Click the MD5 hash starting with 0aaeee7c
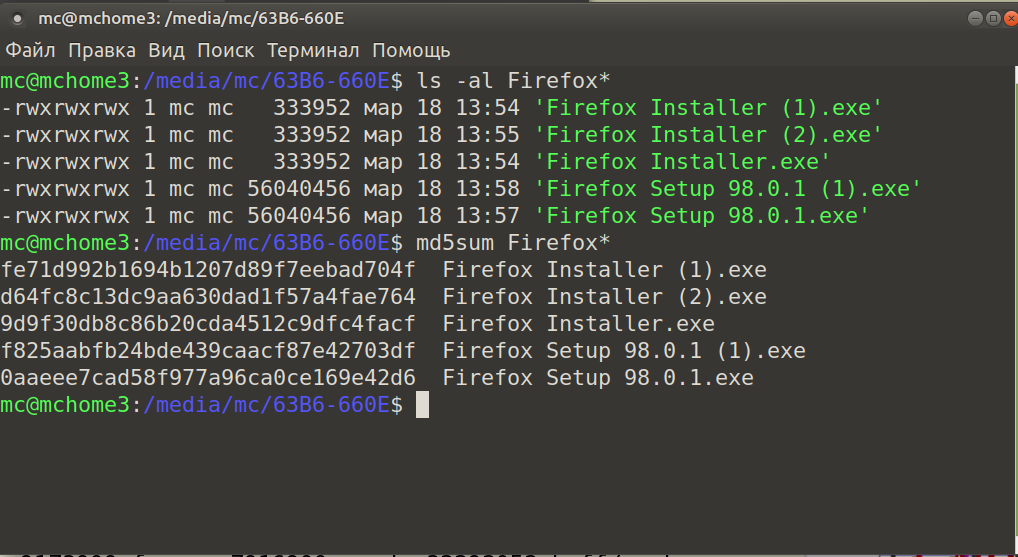Image resolution: width=1018 pixels, height=557 pixels. (208, 378)
